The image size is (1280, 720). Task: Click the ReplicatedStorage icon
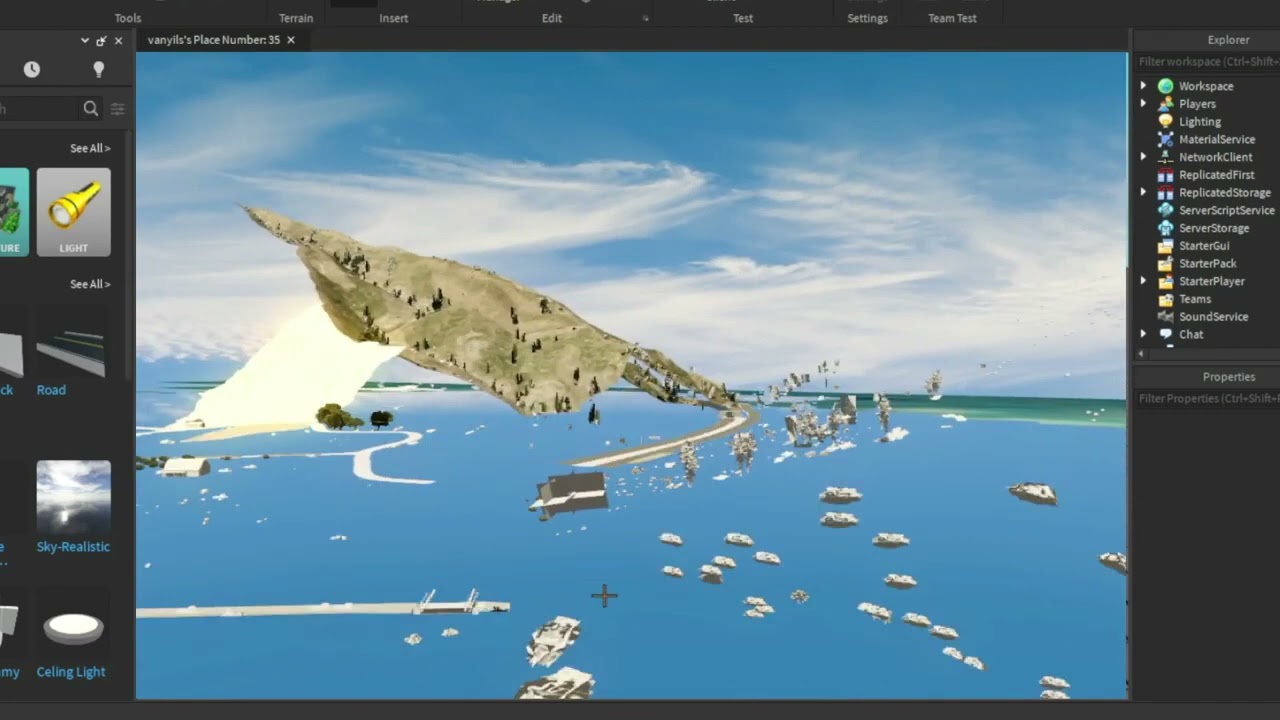coord(1165,192)
